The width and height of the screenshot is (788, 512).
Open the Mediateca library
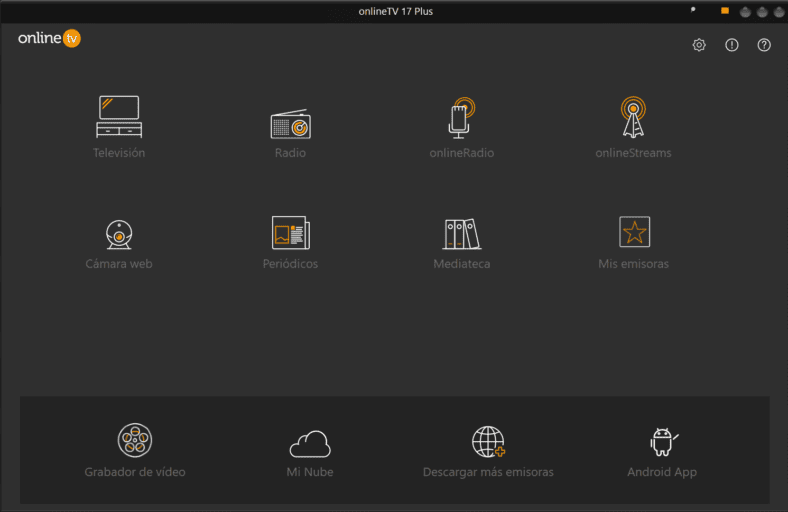tap(462, 244)
